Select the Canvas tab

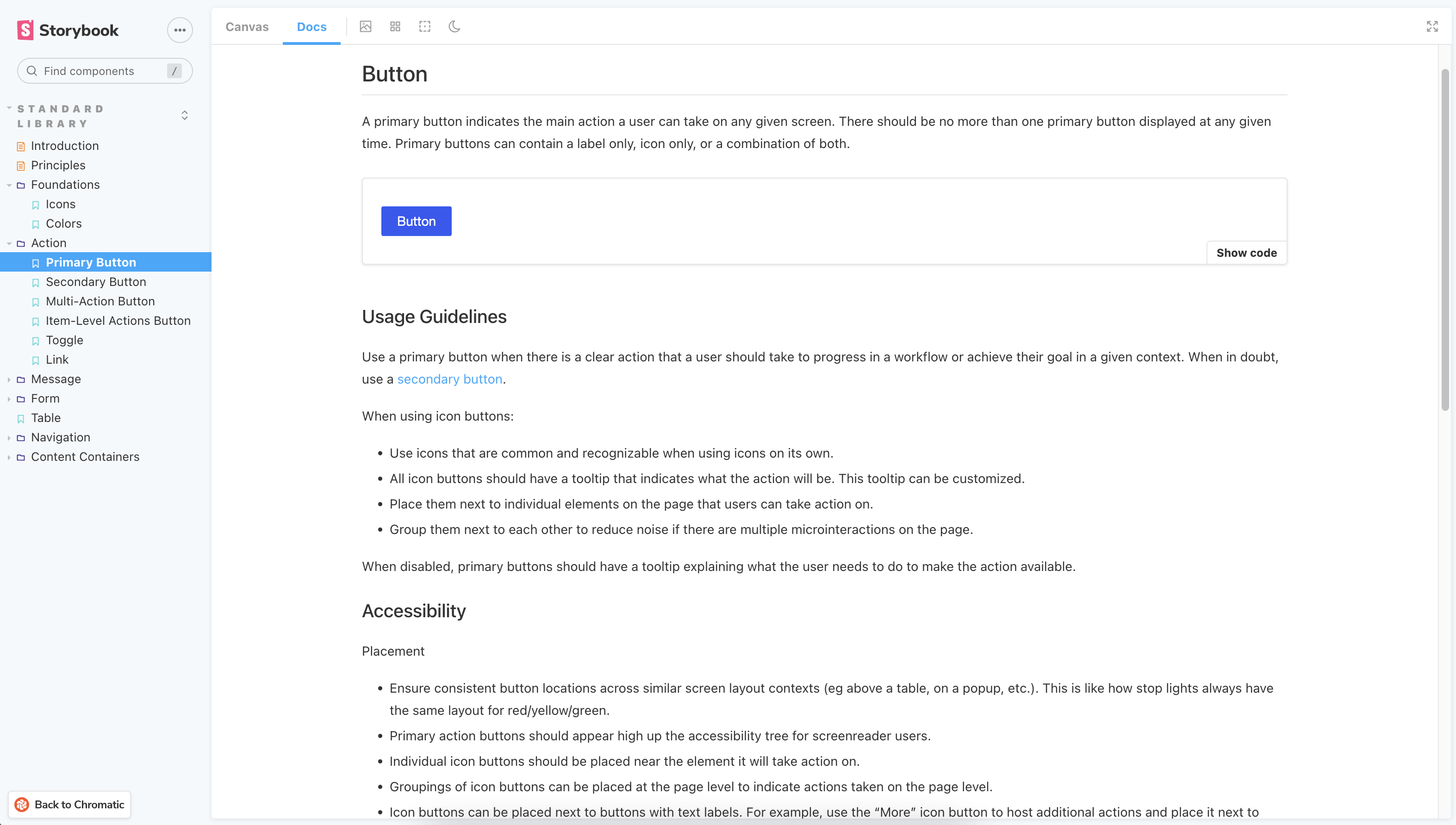coord(246,26)
